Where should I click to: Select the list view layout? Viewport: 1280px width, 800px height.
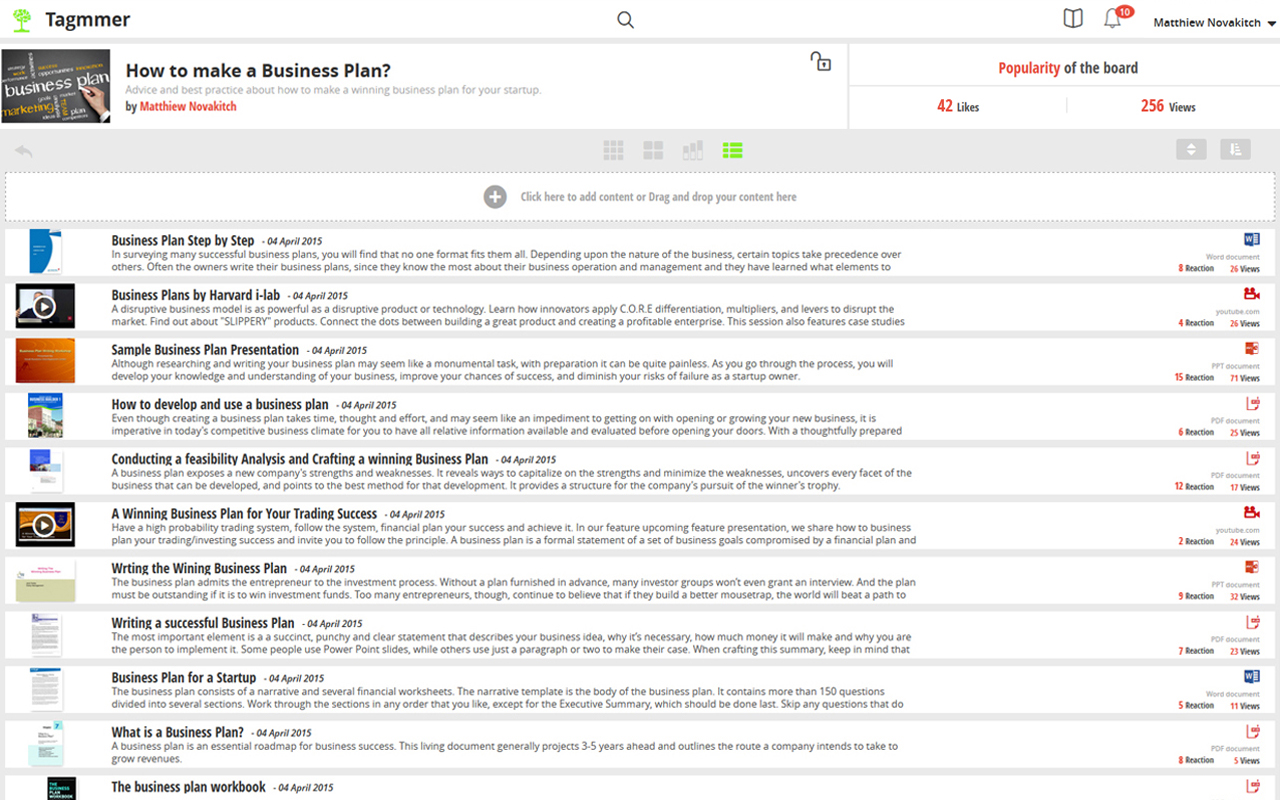[733, 150]
